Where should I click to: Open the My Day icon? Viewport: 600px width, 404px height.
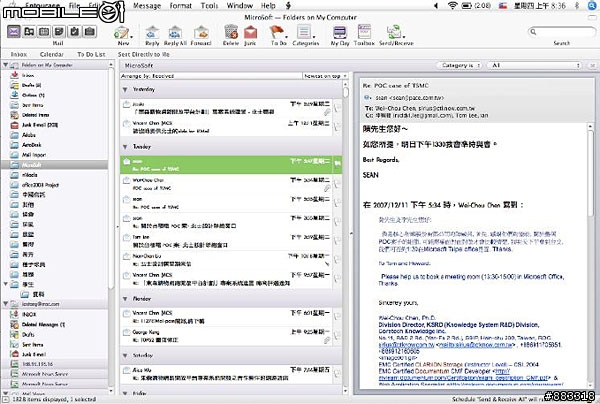pos(340,32)
